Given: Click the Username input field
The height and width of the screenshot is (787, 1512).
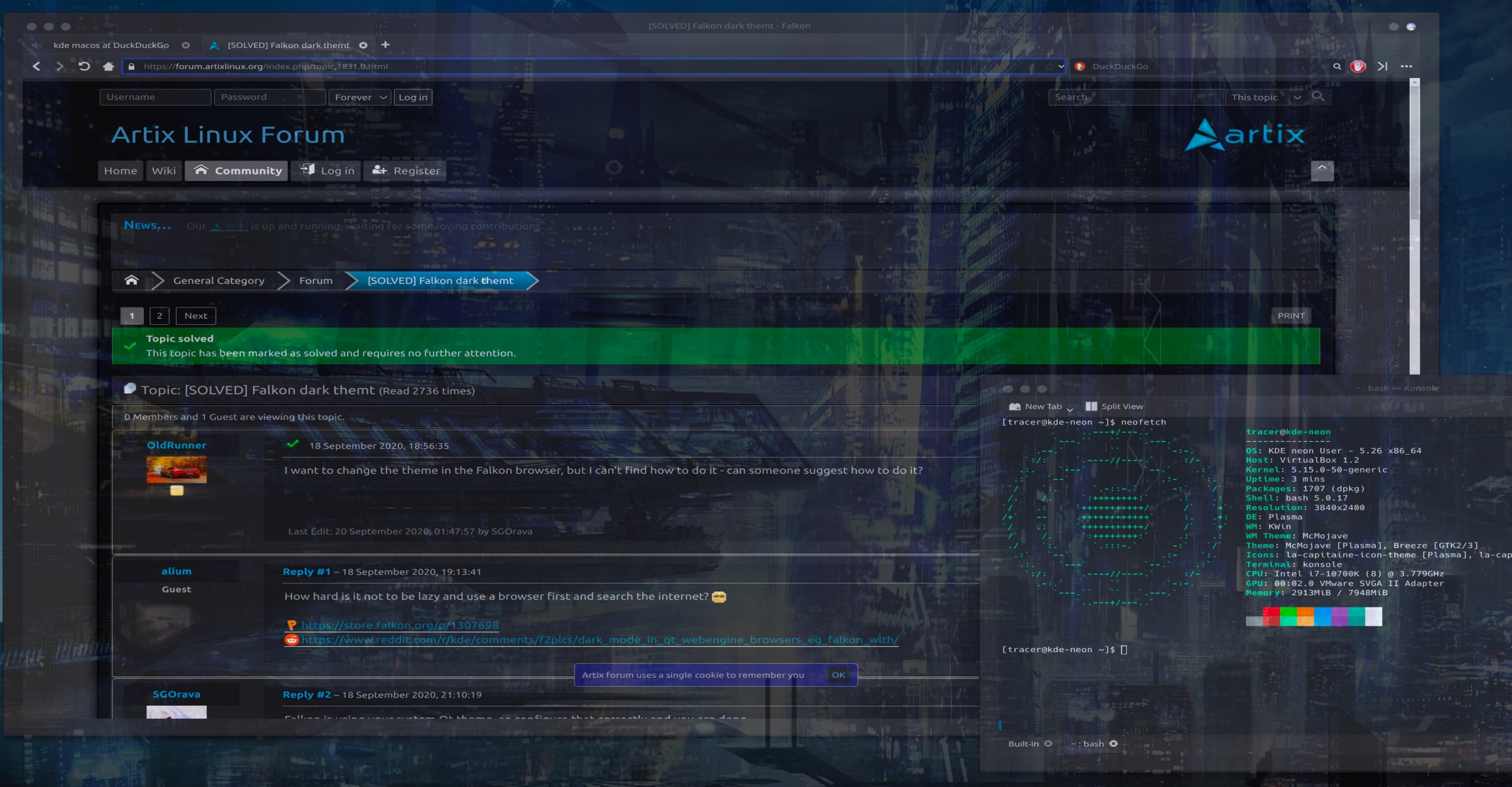Looking at the screenshot, I should (155, 97).
